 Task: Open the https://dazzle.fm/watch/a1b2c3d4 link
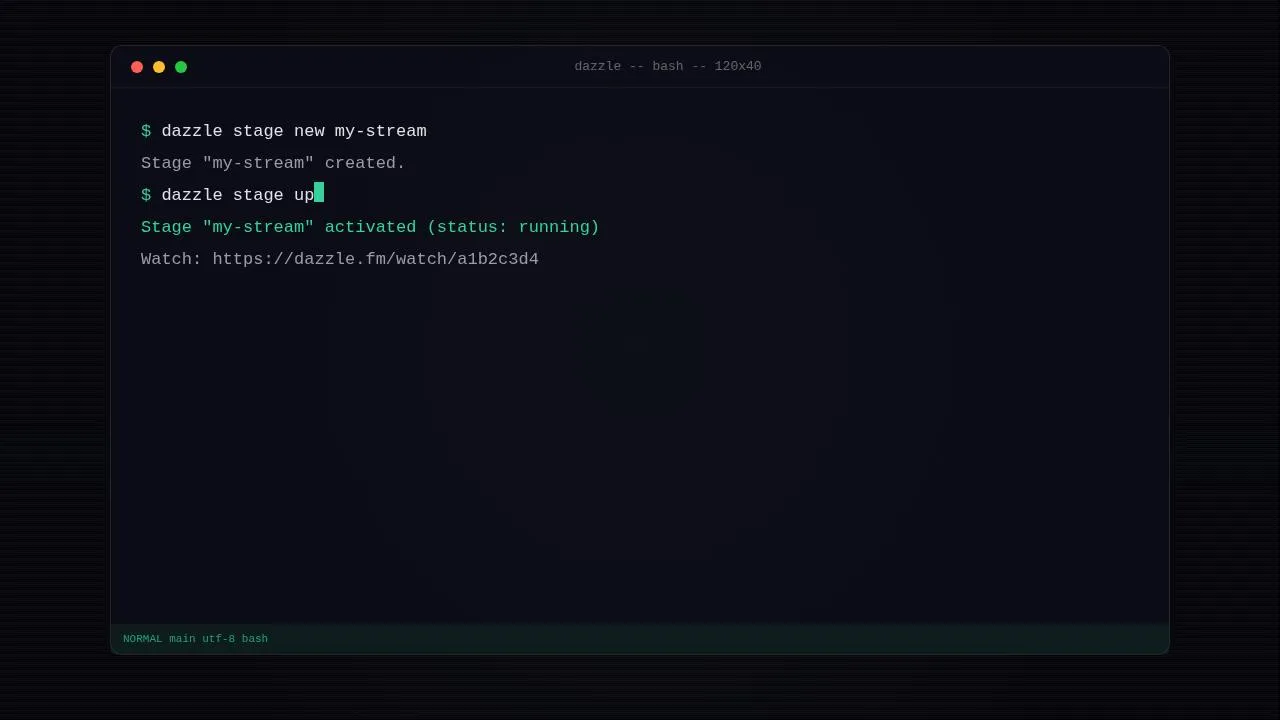coord(375,259)
